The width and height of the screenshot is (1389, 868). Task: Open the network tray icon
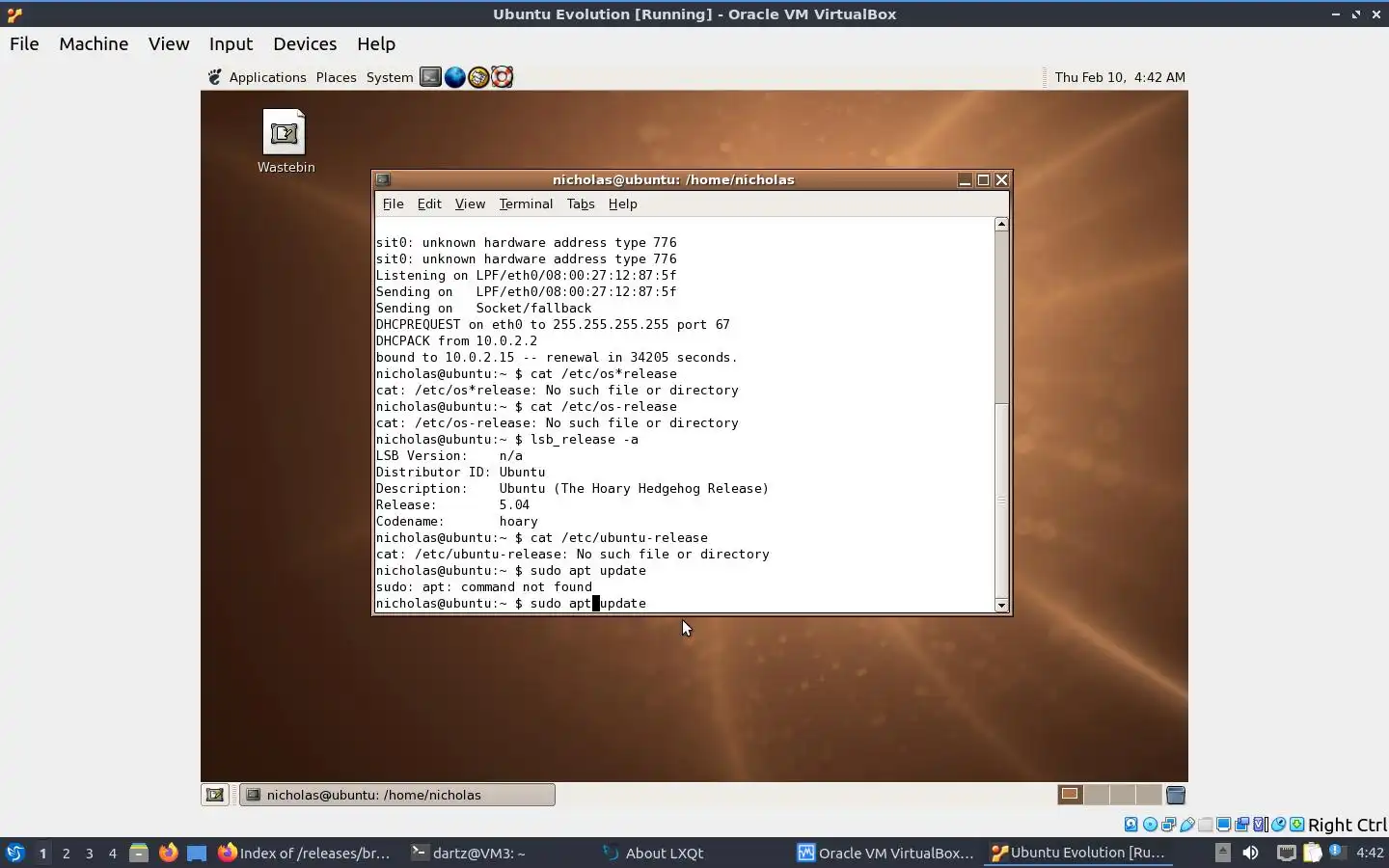coord(1286,853)
